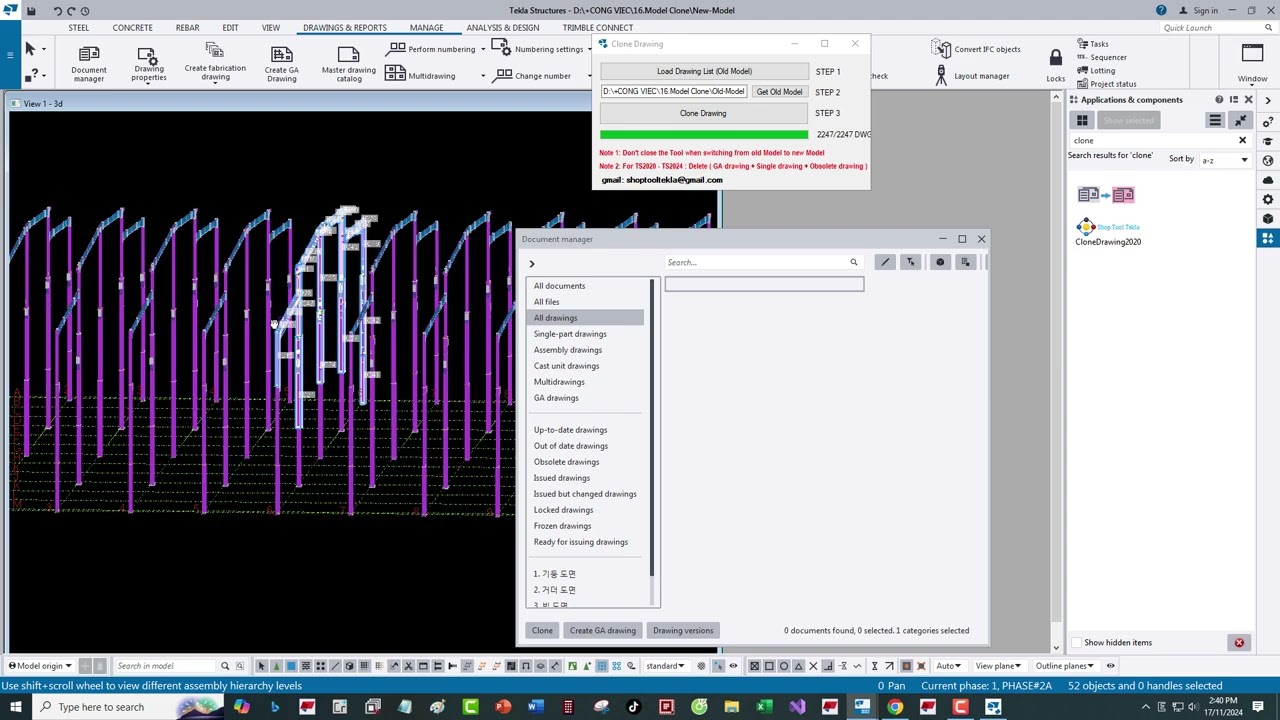
Task: Open the standard filter dropdown
Action: pos(667,666)
